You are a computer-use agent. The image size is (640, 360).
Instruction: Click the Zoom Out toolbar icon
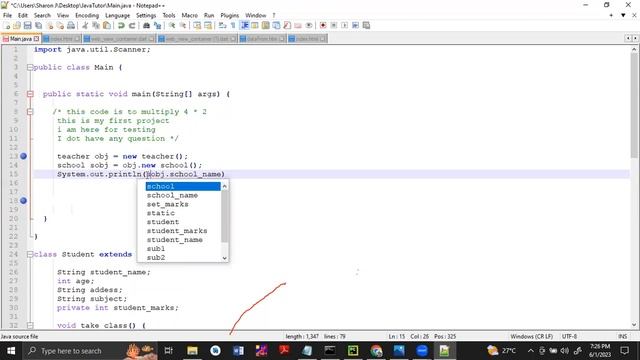(x=182, y=25)
